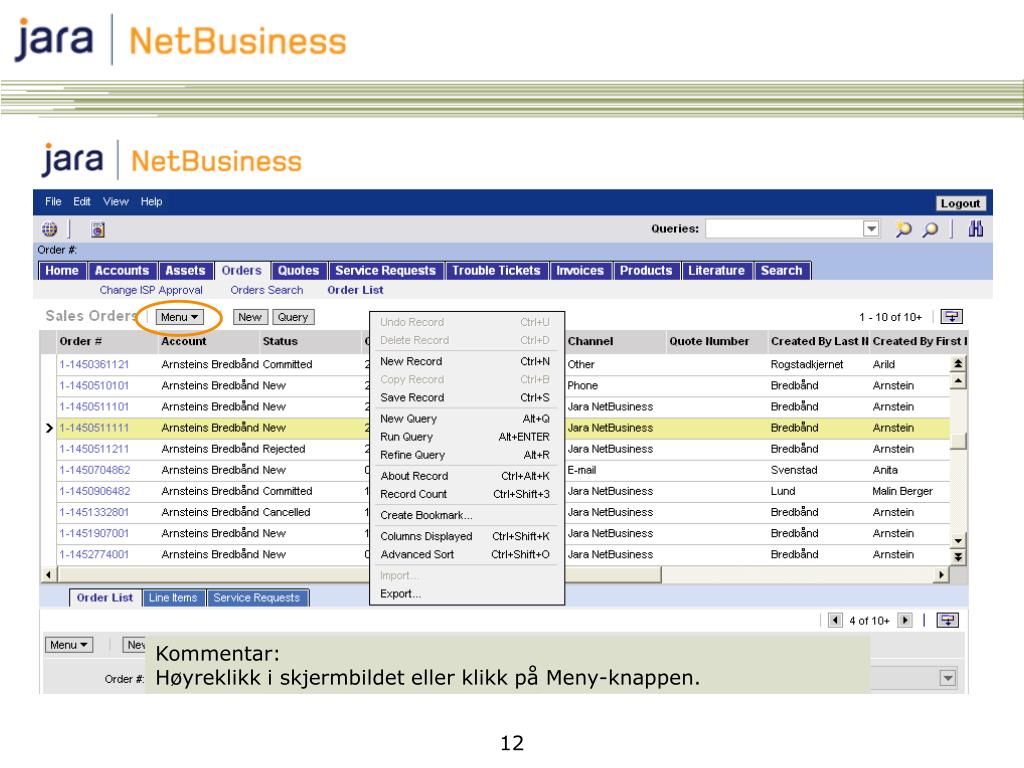Choose Save Record in context menu

pyautogui.click(x=465, y=397)
